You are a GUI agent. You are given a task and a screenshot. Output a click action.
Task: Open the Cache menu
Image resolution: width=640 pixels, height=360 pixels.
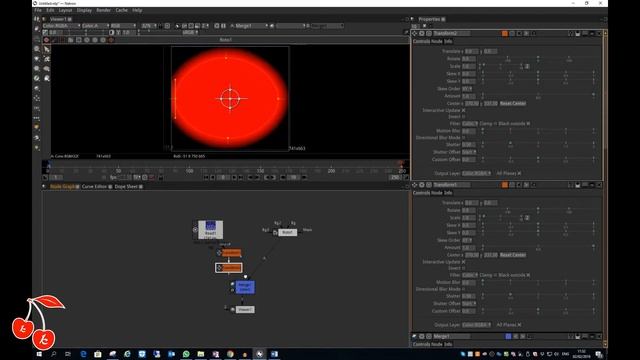pyautogui.click(x=121, y=10)
